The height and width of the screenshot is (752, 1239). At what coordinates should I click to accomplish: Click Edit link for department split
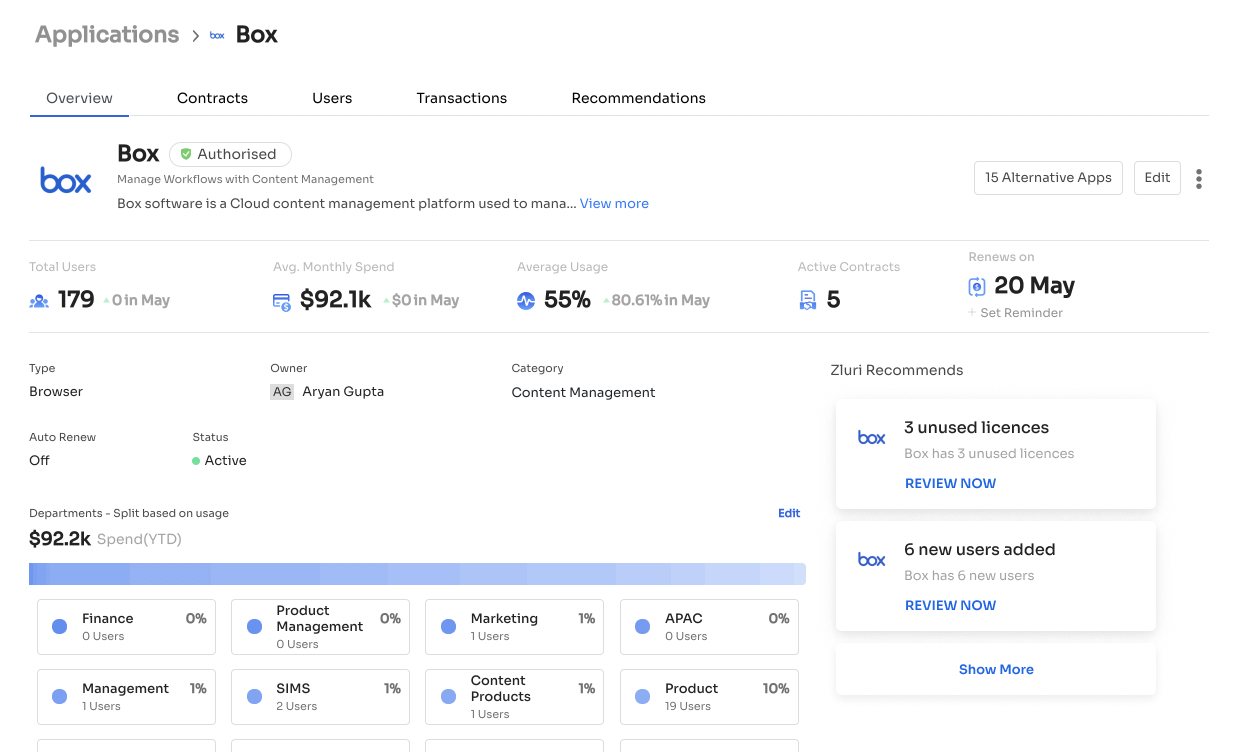coord(789,513)
